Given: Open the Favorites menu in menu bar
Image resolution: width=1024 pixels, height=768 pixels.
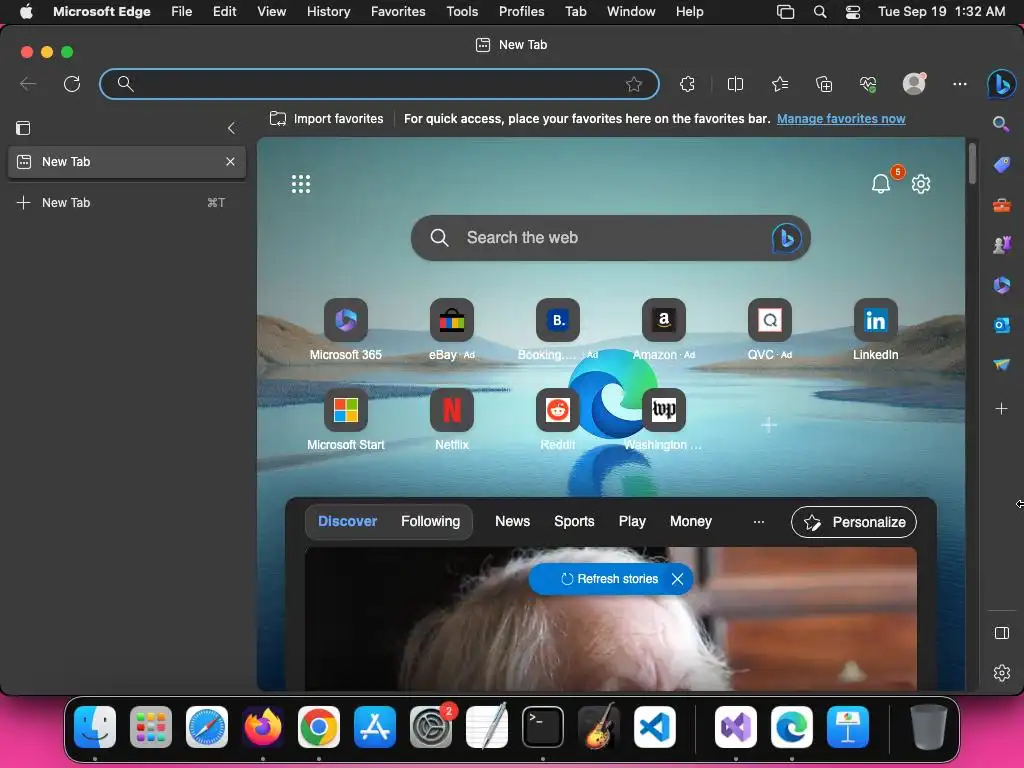Looking at the screenshot, I should click(x=398, y=12).
